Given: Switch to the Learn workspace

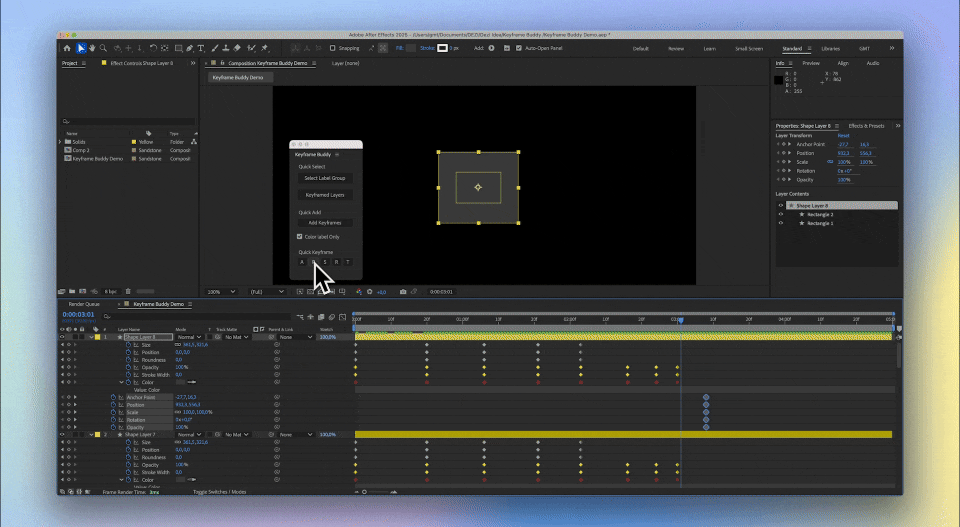Looking at the screenshot, I should point(709,48).
